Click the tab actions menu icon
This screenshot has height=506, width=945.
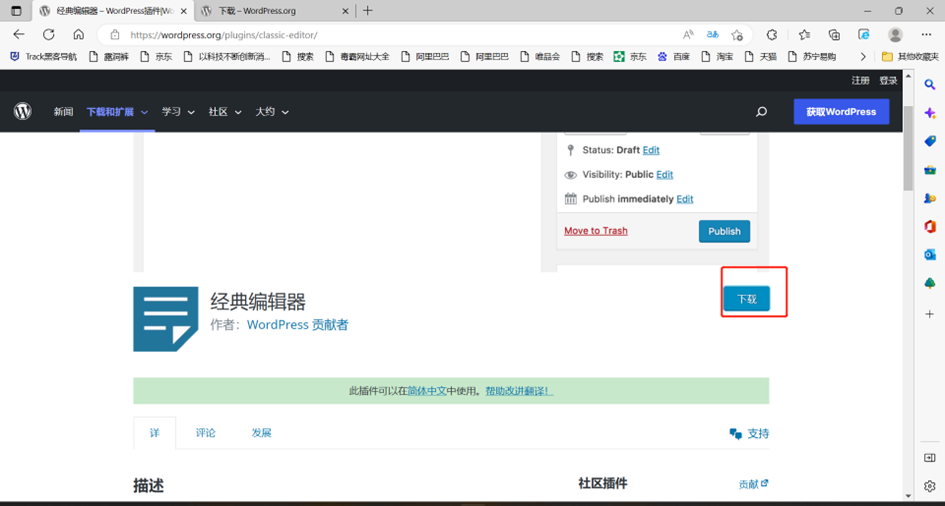coord(16,11)
